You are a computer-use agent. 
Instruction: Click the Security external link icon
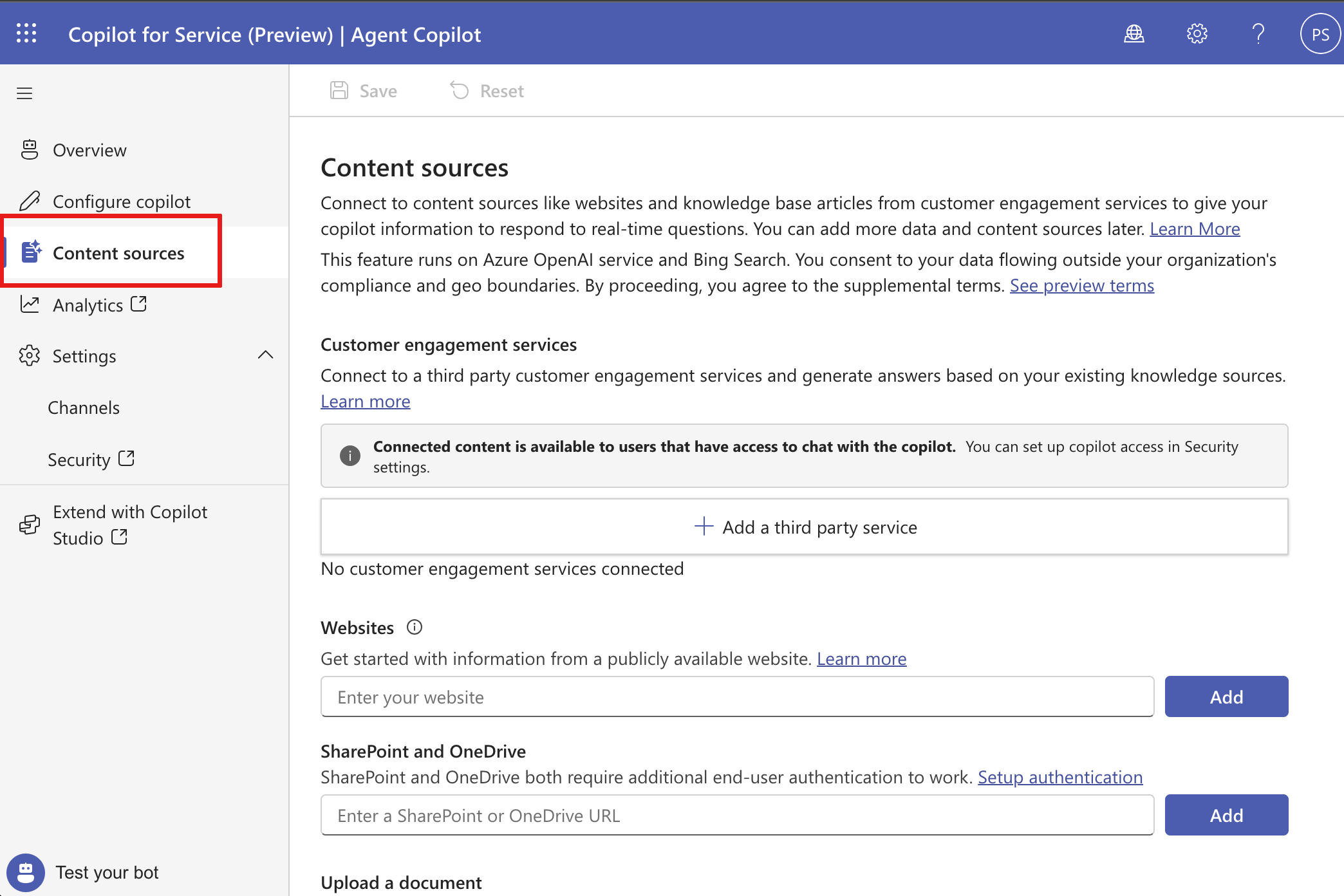tap(127, 458)
